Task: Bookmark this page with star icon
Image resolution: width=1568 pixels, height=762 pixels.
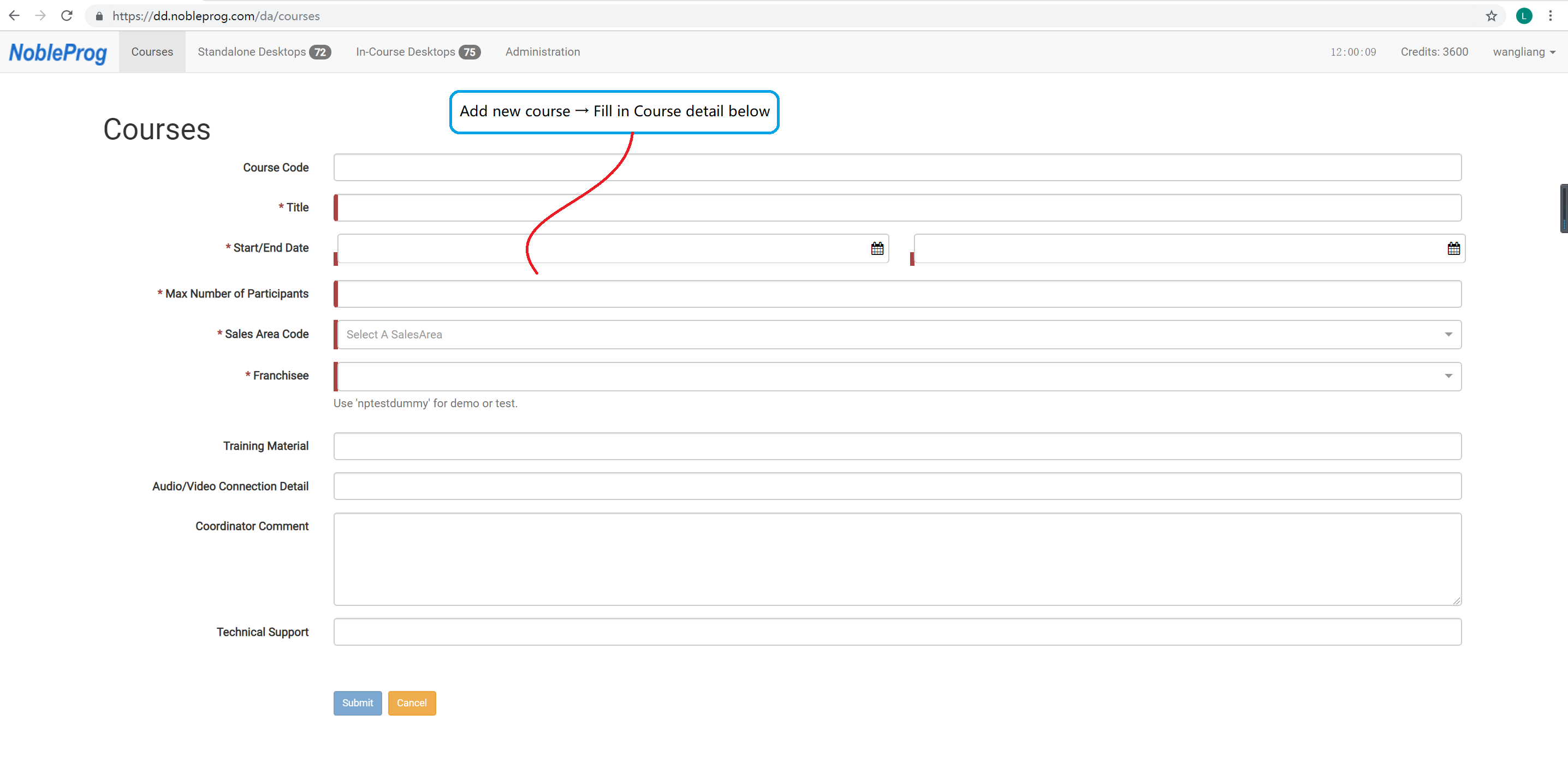Action: 1490,16
